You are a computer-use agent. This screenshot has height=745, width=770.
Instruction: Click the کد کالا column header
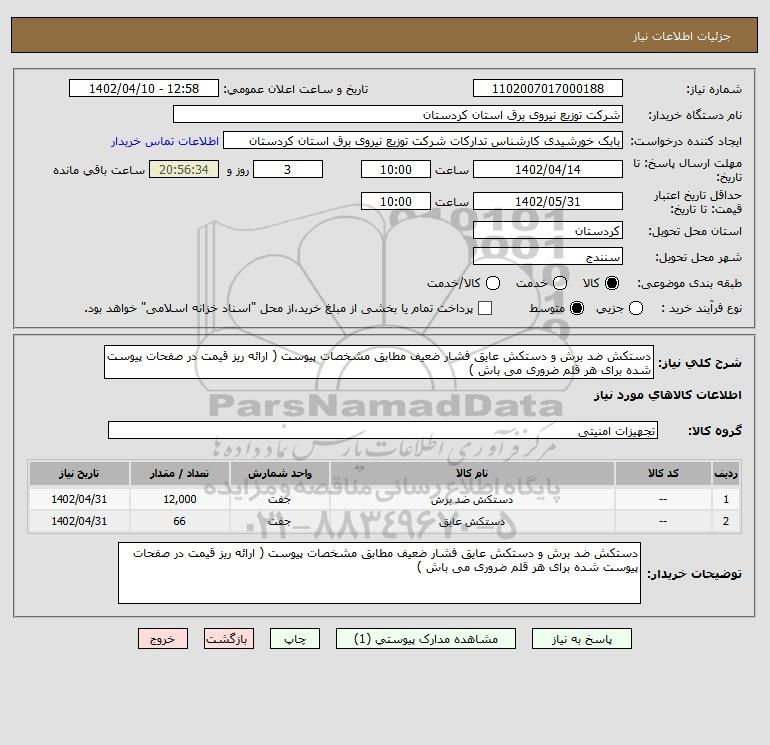[x=663, y=473]
